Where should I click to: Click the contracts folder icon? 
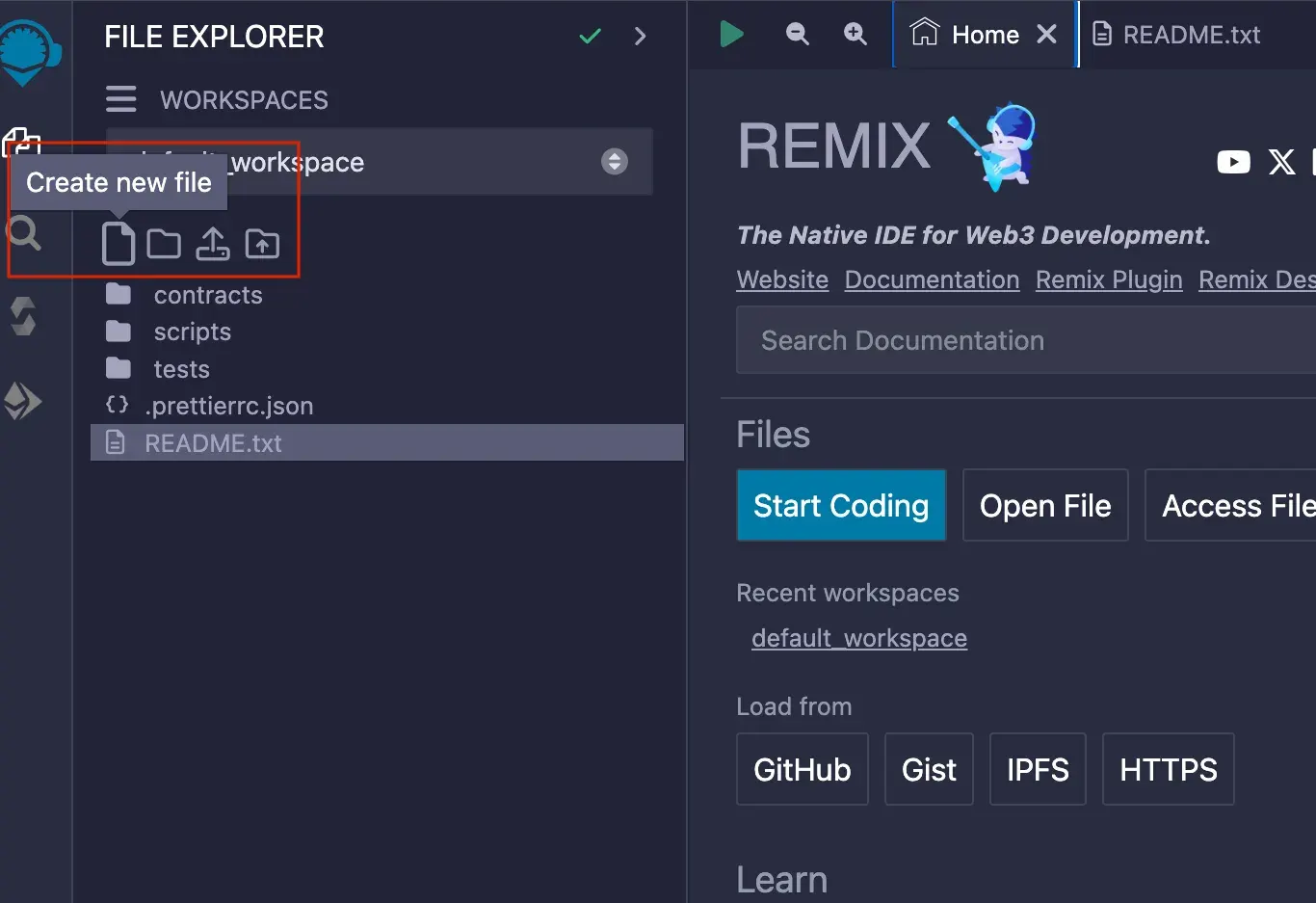pyautogui.click(x=118, y=294)
